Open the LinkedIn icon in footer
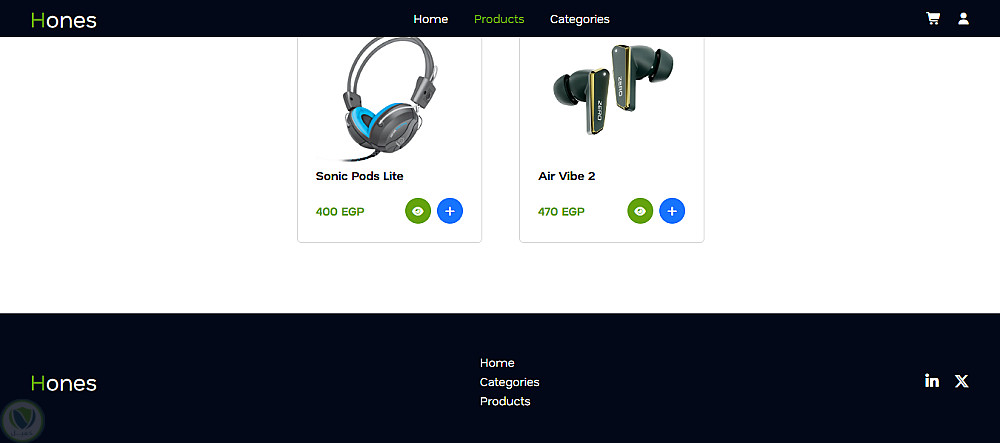This screenshot has width=1000, height=443. (x=932, y=381)
